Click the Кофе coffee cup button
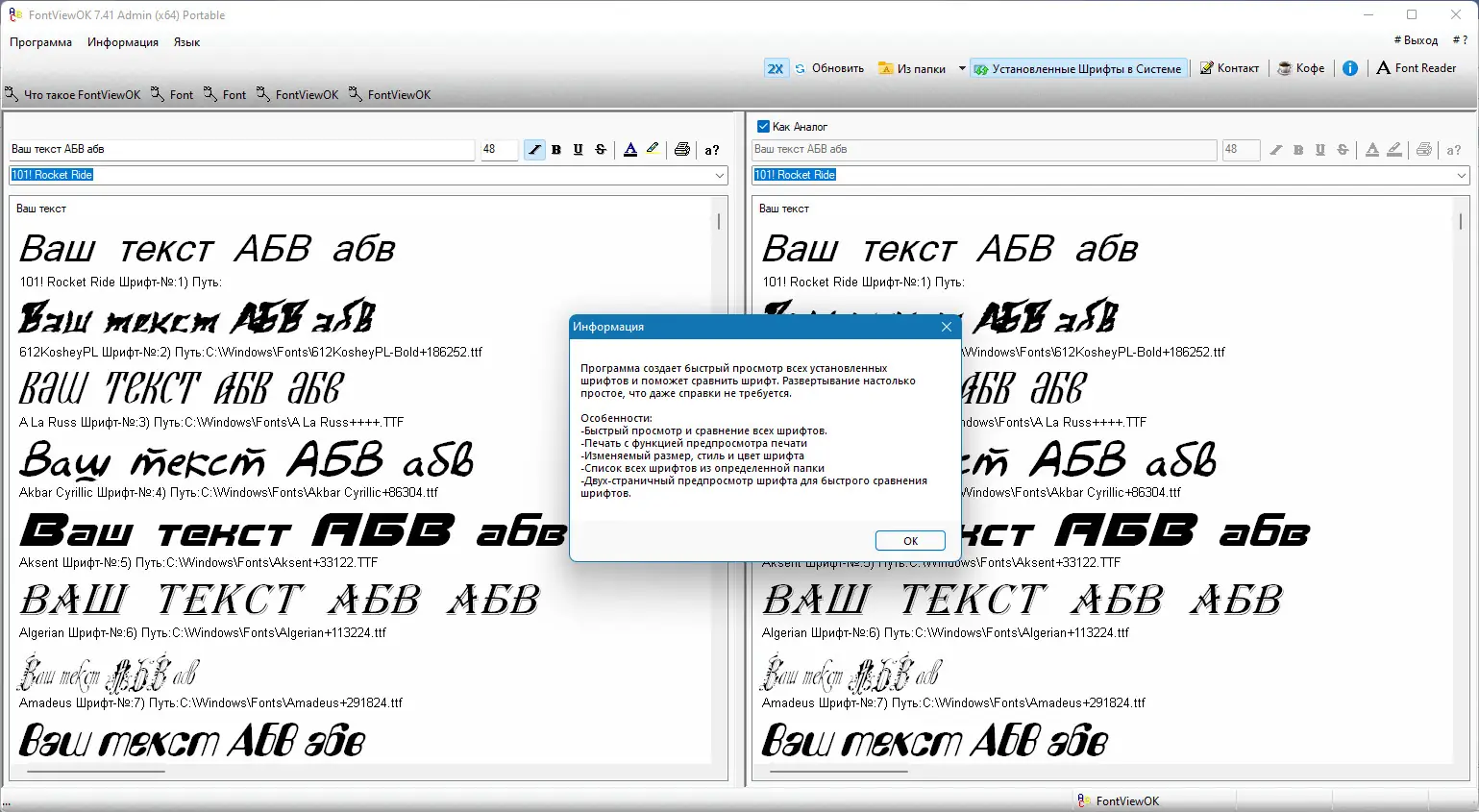The width and height of the screenshot is (1479, 812). [1300, 68]
